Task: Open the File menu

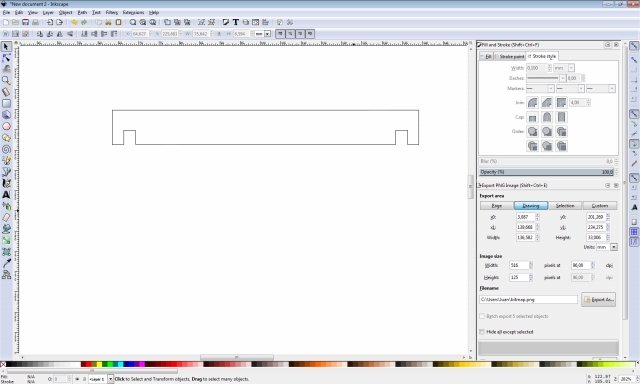Action: coord(6,13)
